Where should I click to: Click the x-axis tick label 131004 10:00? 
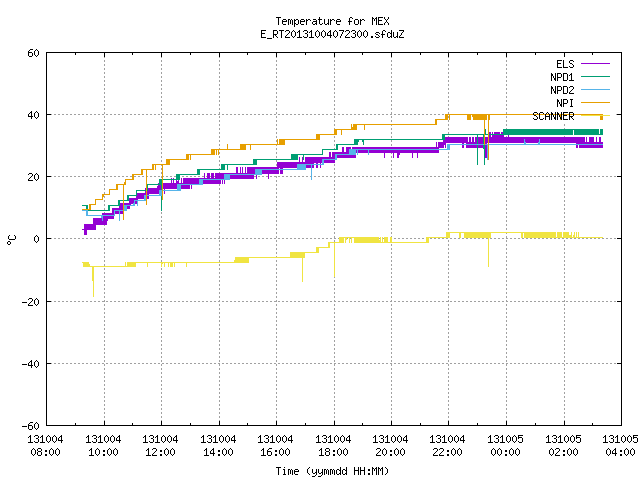point(103,446)
